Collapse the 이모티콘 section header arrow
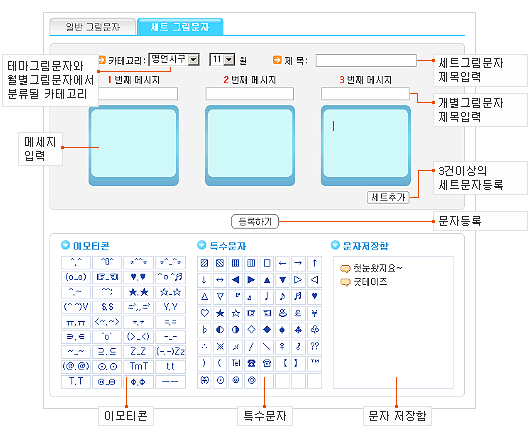This screenshot has width=530, height=433. coord(65,245)
